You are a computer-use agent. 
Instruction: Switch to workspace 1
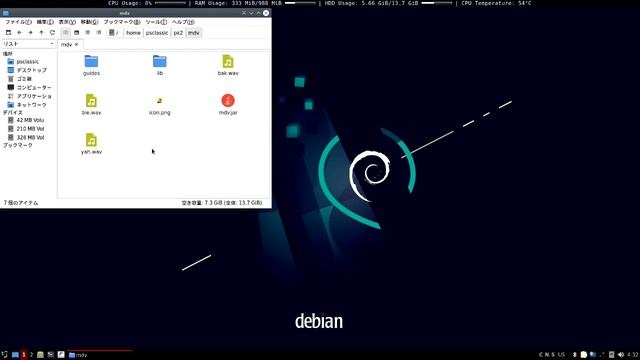tap(24, 355)
